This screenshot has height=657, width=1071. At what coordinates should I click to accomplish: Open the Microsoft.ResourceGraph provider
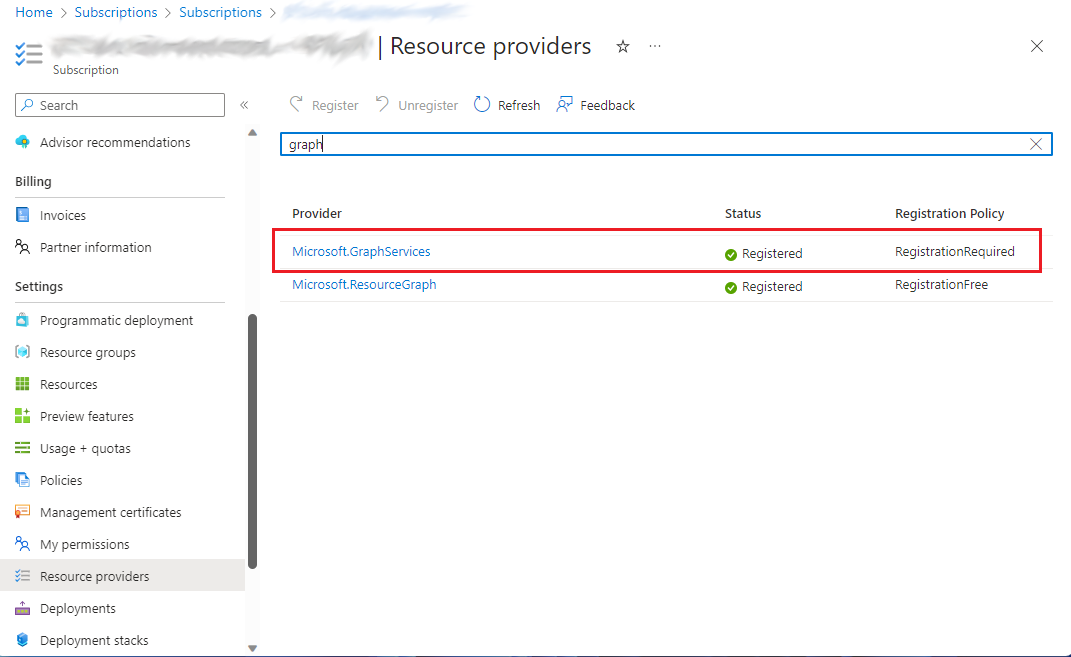pyautogui.click(x=364, y=285)
